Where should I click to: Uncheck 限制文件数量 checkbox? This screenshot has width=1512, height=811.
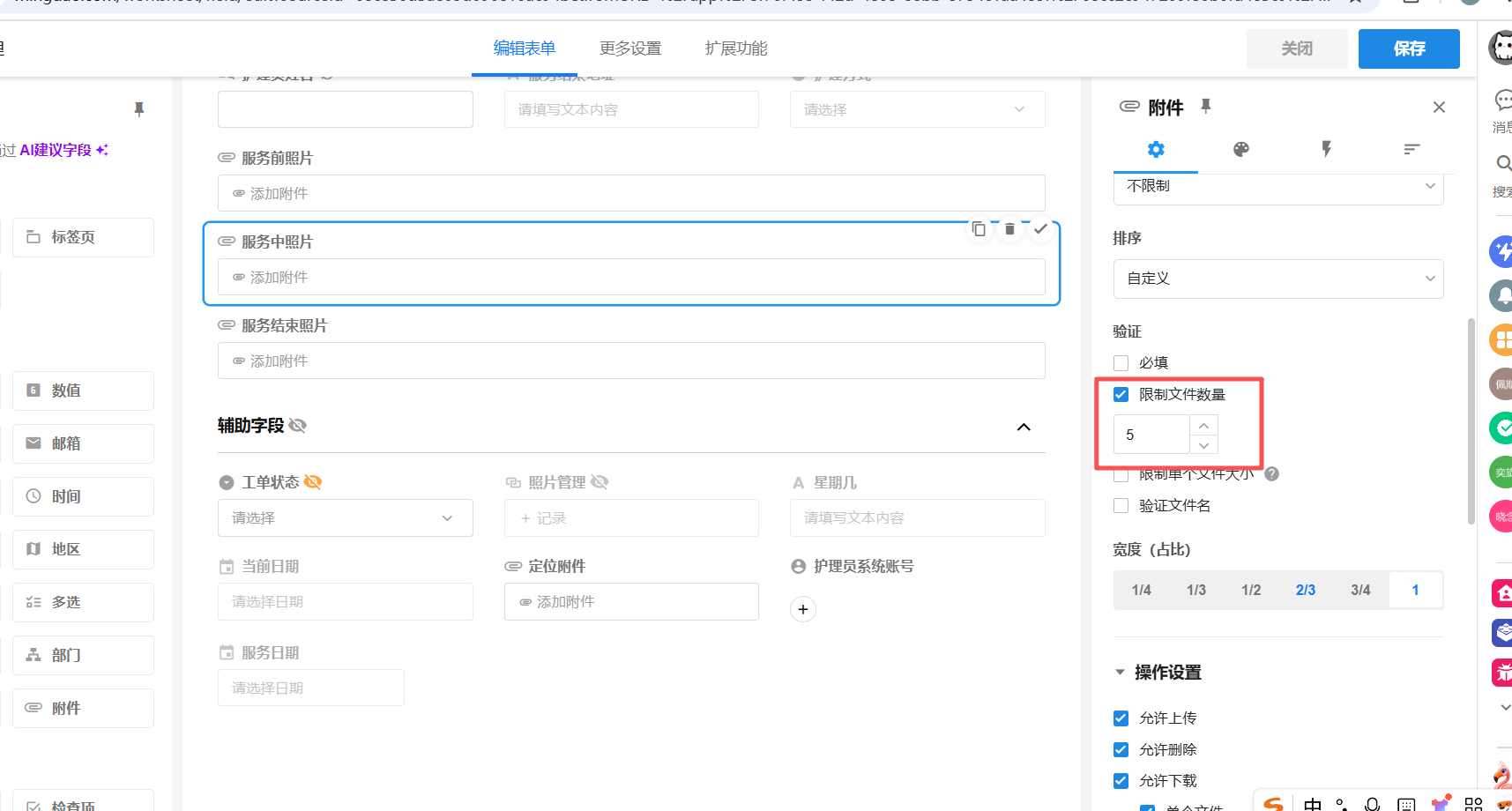1121,395
